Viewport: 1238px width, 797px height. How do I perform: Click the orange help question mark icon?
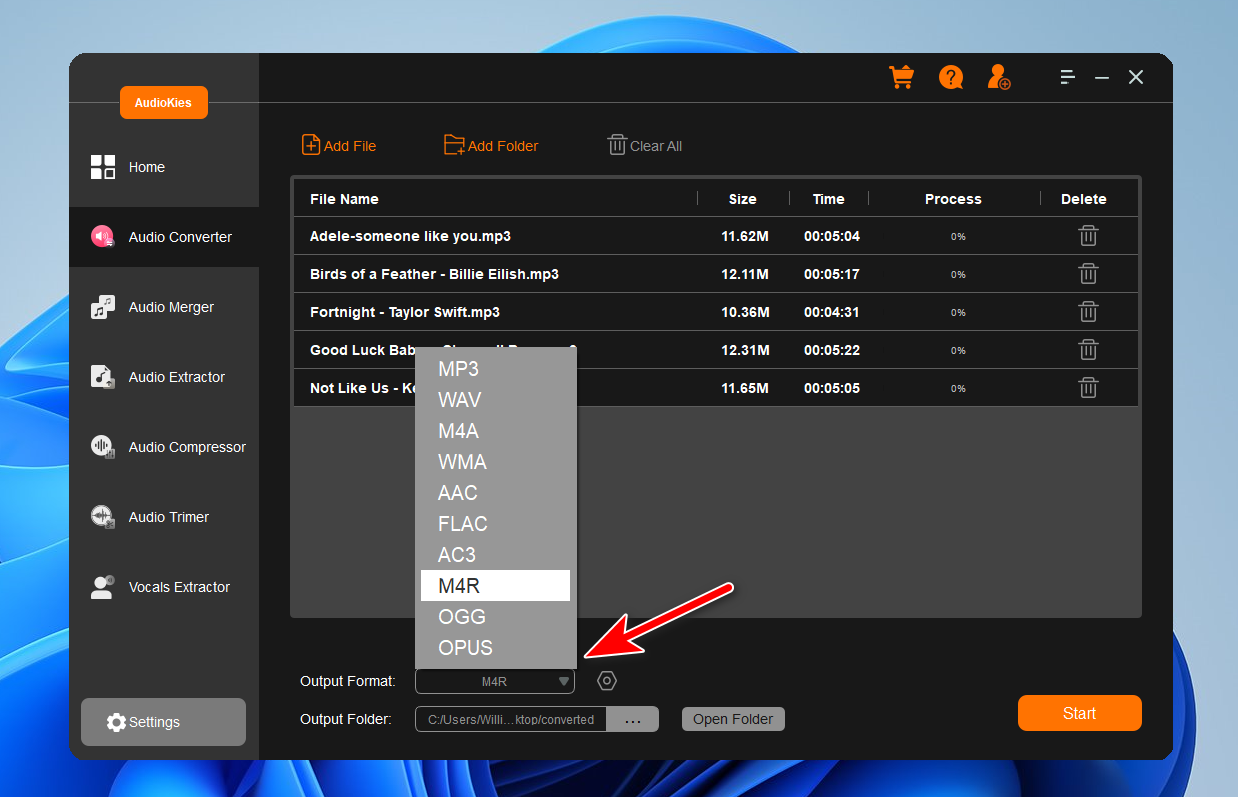(x=950, y=78)
